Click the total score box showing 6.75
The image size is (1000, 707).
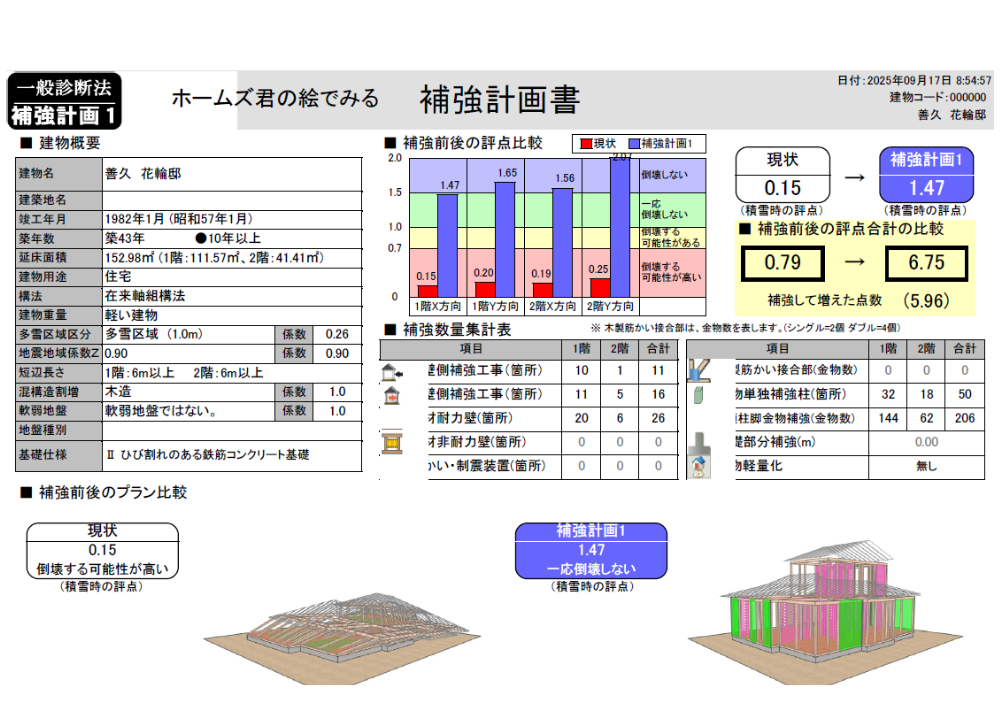point(926,263)
